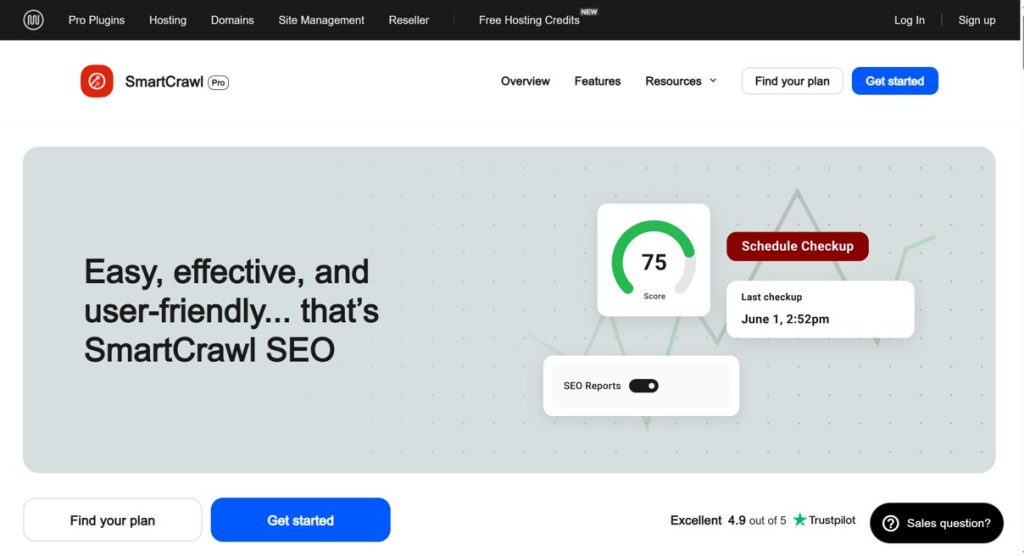This screenshot has height=556, width=1024.
Task: Expand the Resources dropdown chevron
Action: [x=713, y=81]
